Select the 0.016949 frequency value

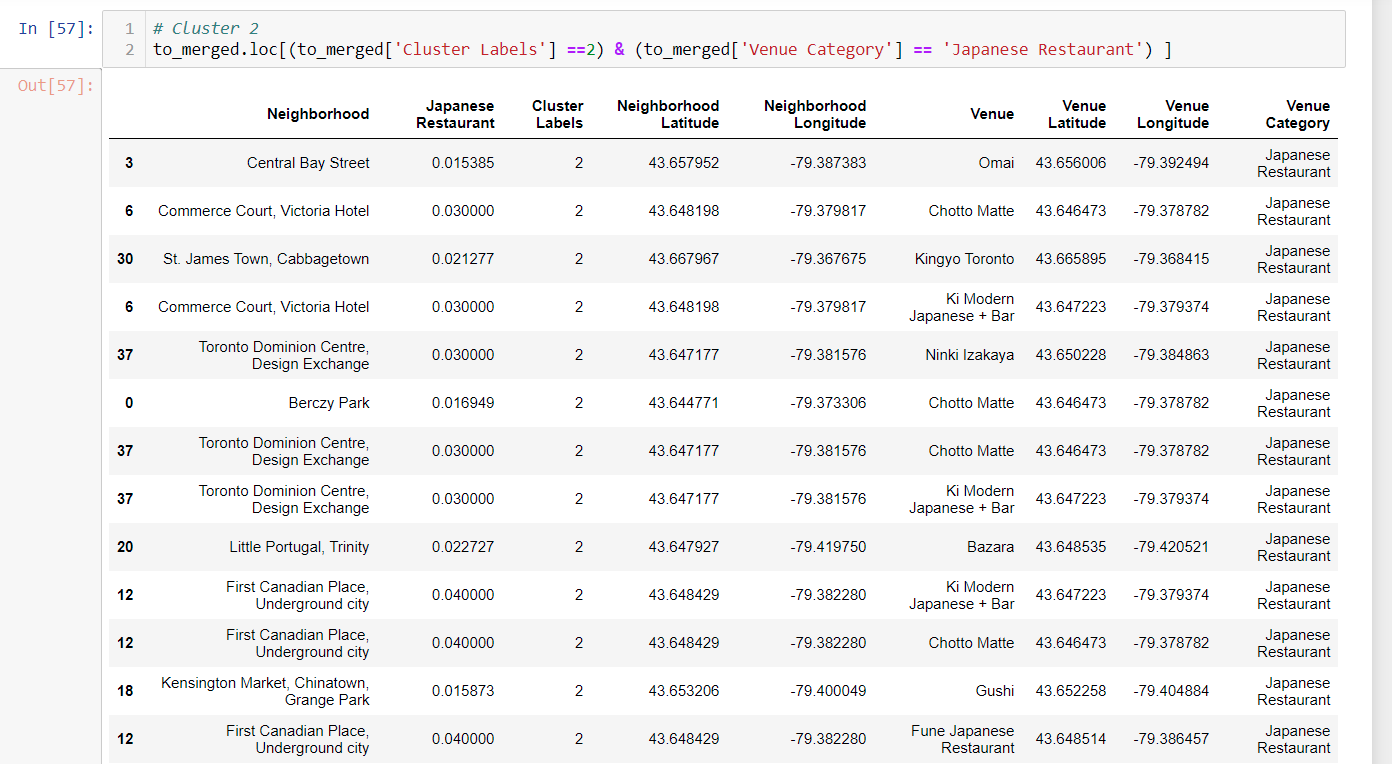463,403
